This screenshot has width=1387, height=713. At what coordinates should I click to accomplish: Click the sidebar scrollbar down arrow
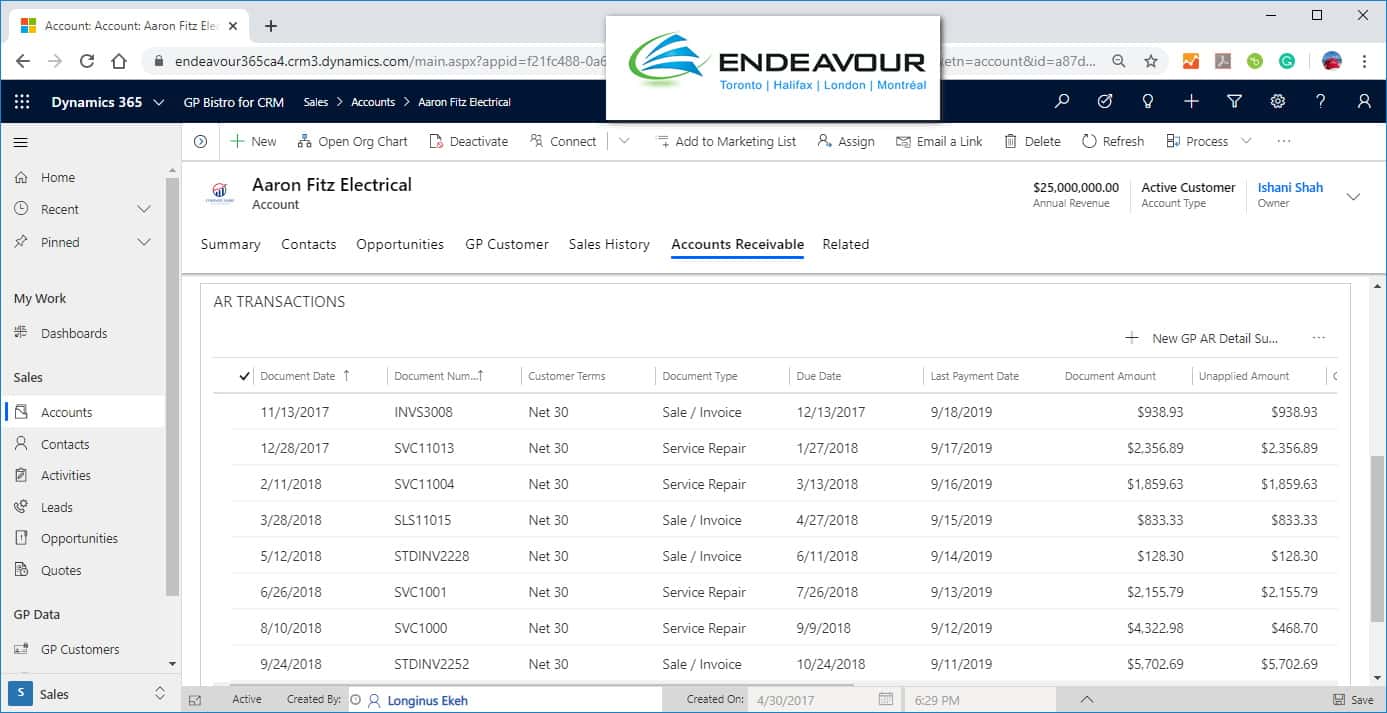pyautogui.click(x=172, y=663)
